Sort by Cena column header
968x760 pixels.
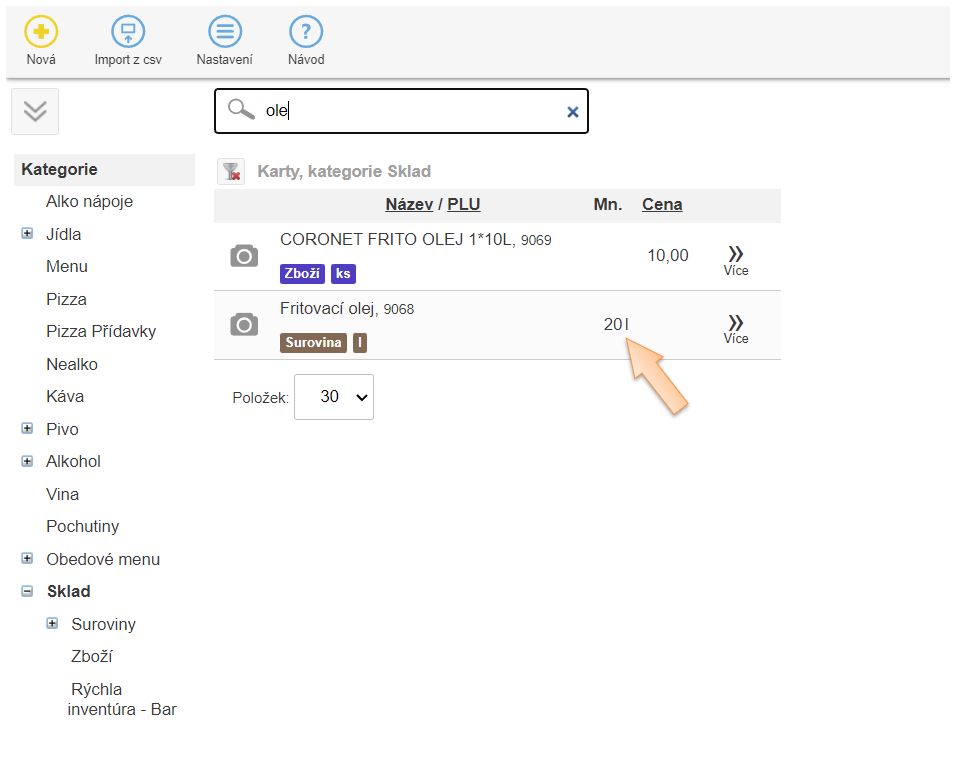coord(662,204)
